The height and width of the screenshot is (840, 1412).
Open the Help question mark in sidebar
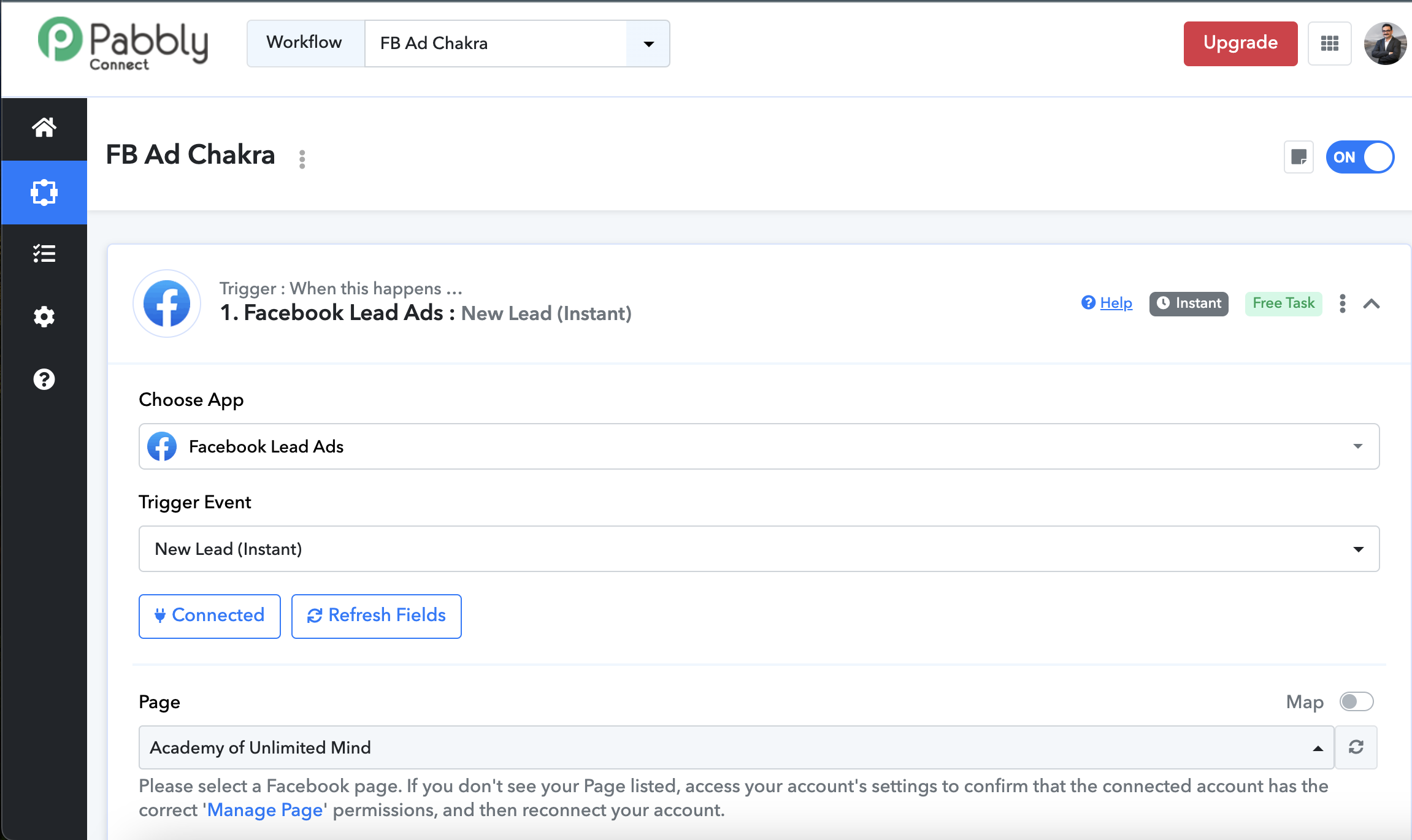coord(44,380)
